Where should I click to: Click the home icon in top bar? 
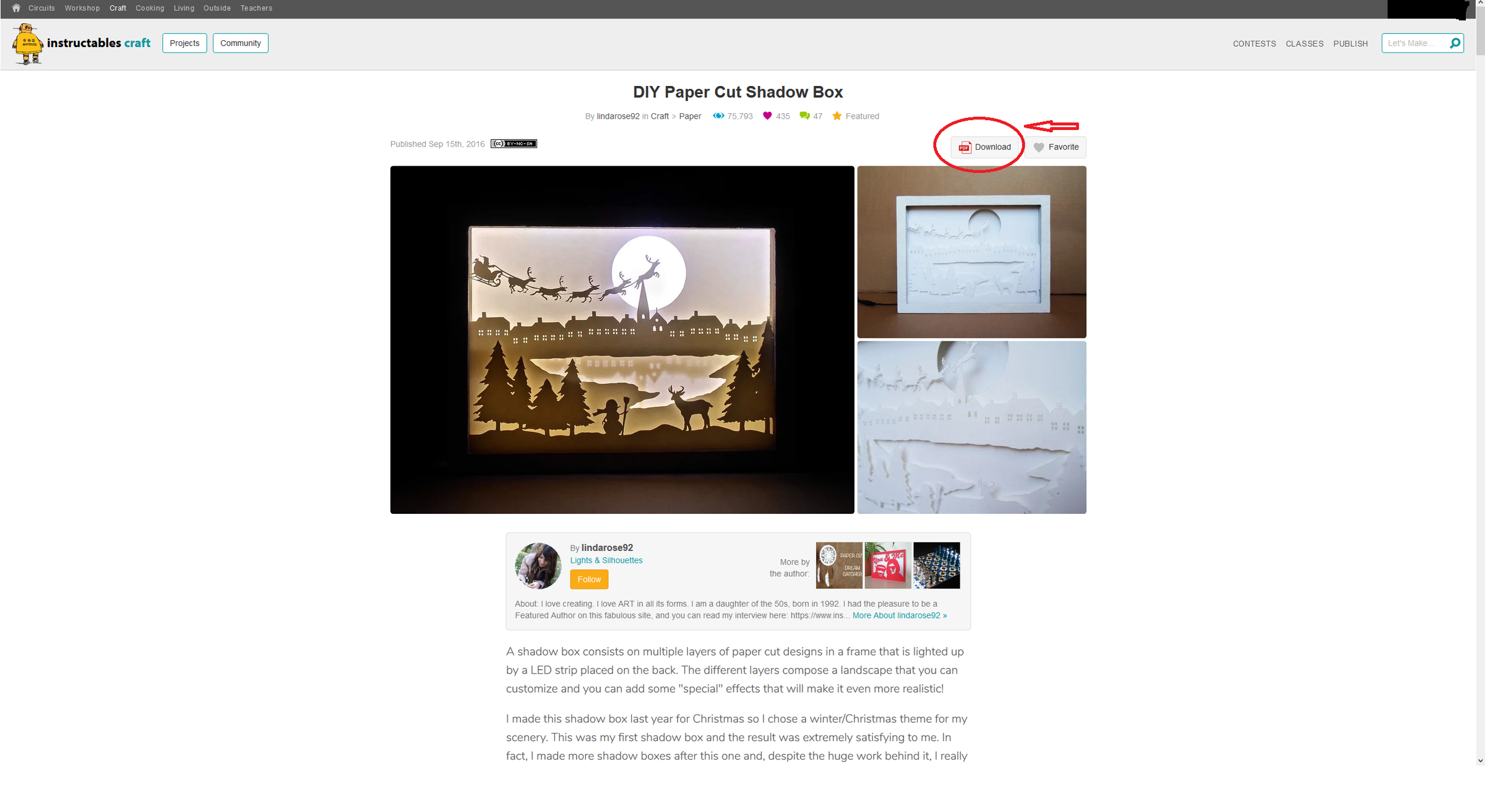pos(16,8)
